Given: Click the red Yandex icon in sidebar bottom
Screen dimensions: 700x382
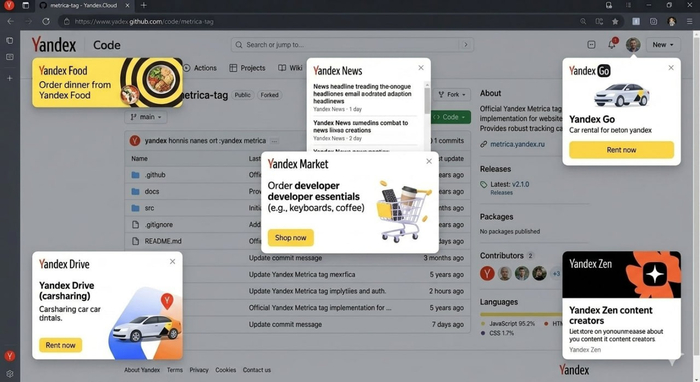Looking at the screenshot, I should coord(10,356).
